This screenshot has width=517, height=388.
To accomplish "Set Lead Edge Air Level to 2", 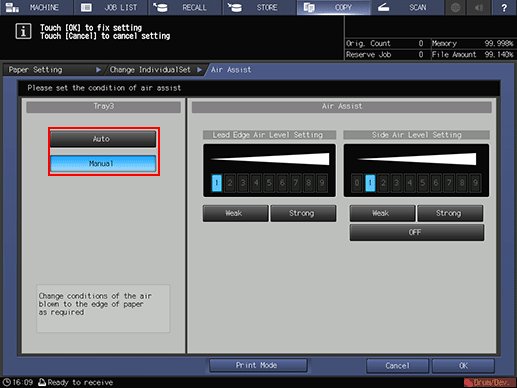I will [230, 183].
